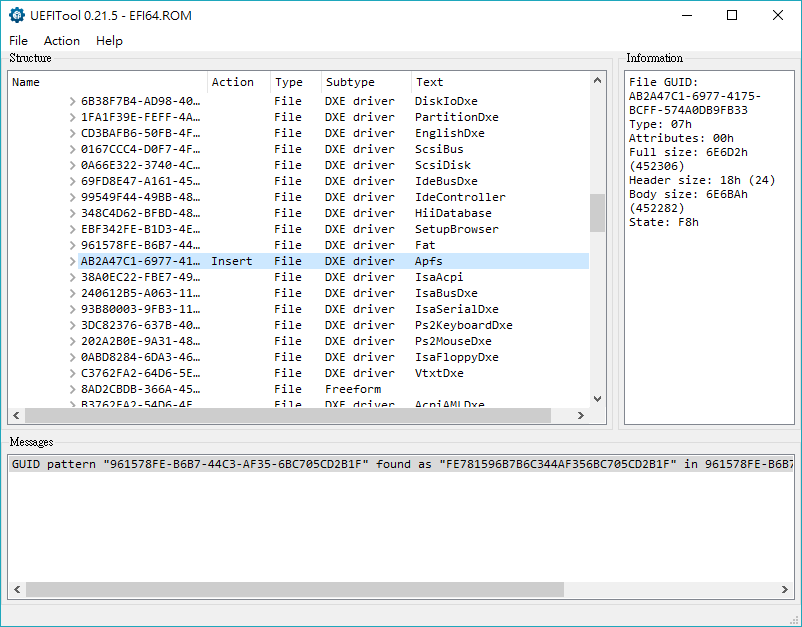This screenshot has width=802, height=627.
Task: Maximize the UEFITool window
Action: [x=732, y=15]
